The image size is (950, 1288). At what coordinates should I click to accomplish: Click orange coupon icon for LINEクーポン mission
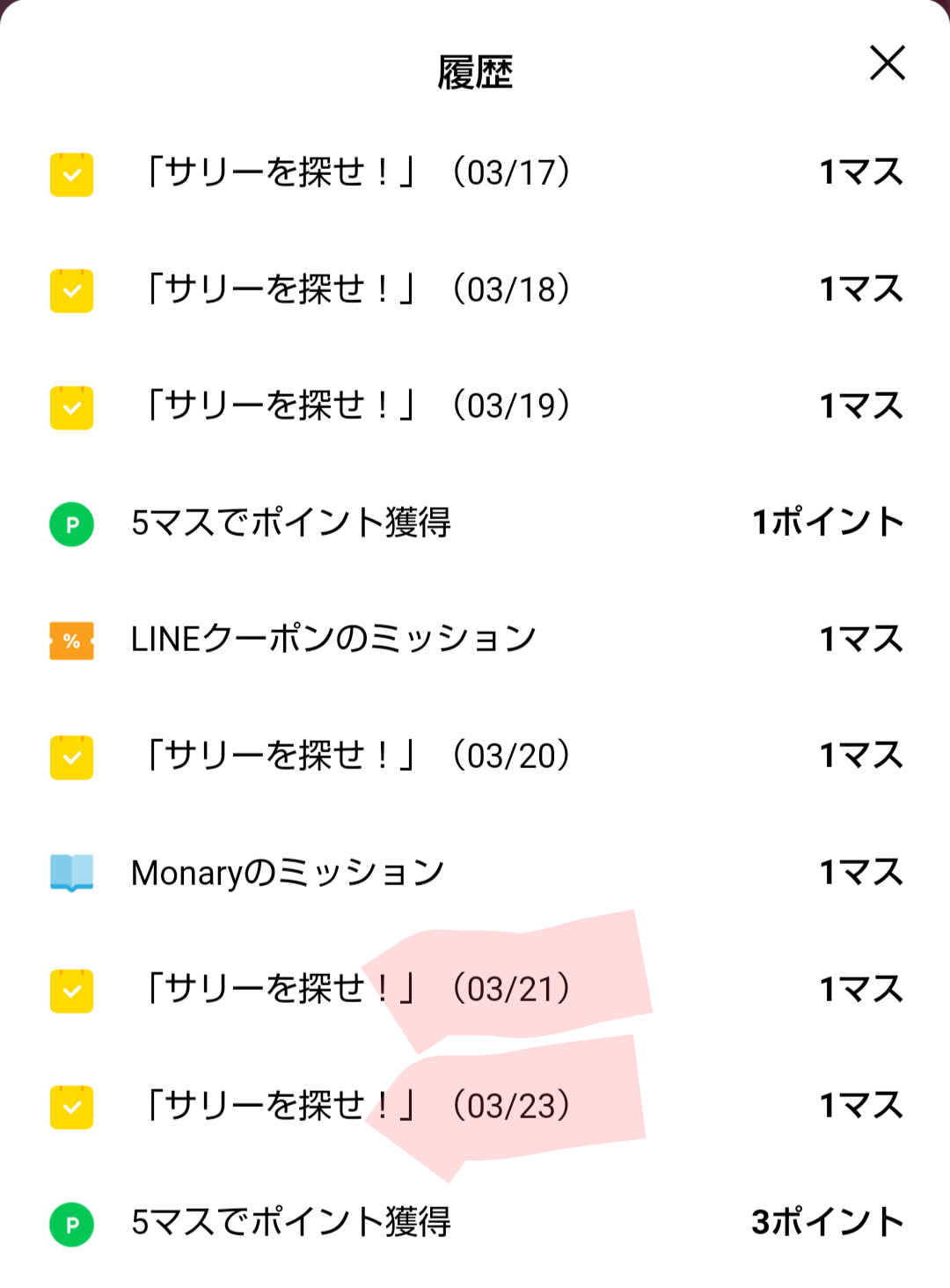72,640
